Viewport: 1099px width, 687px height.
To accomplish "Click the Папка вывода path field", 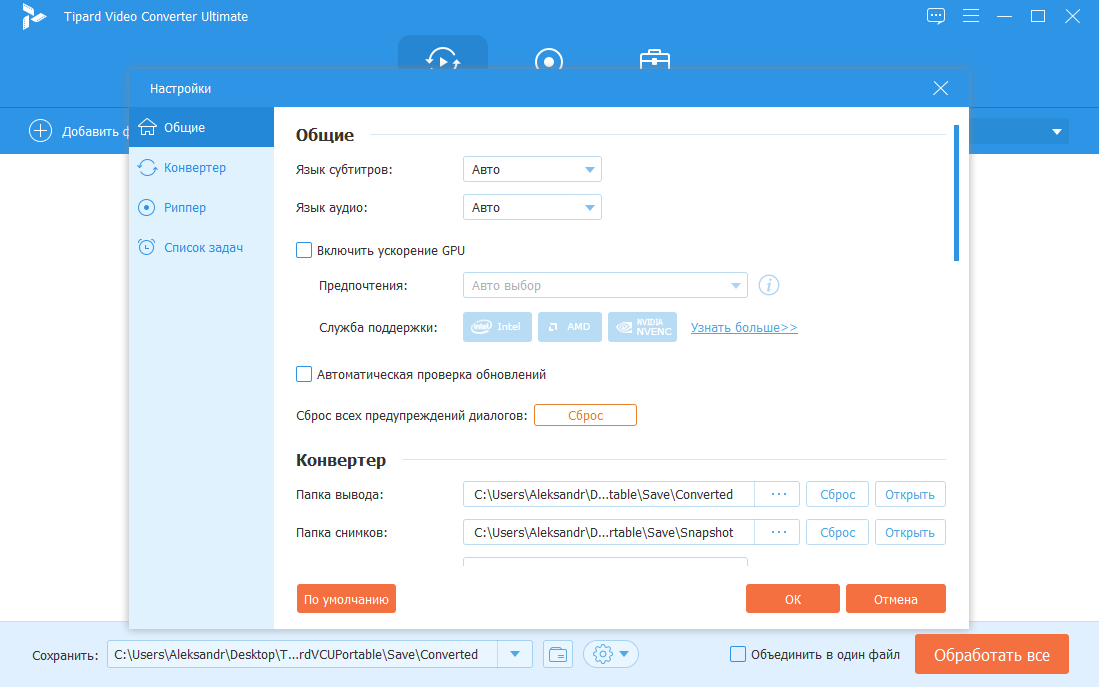I will click(608, 494).
